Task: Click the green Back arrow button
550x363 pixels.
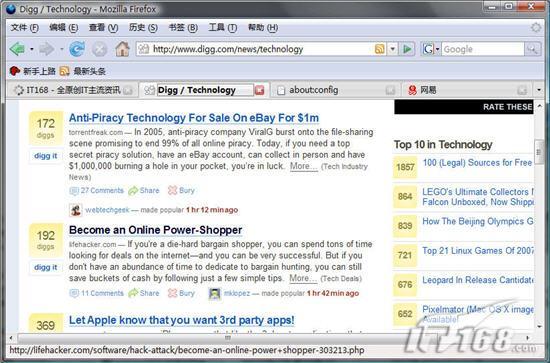Action: [17, 49]
